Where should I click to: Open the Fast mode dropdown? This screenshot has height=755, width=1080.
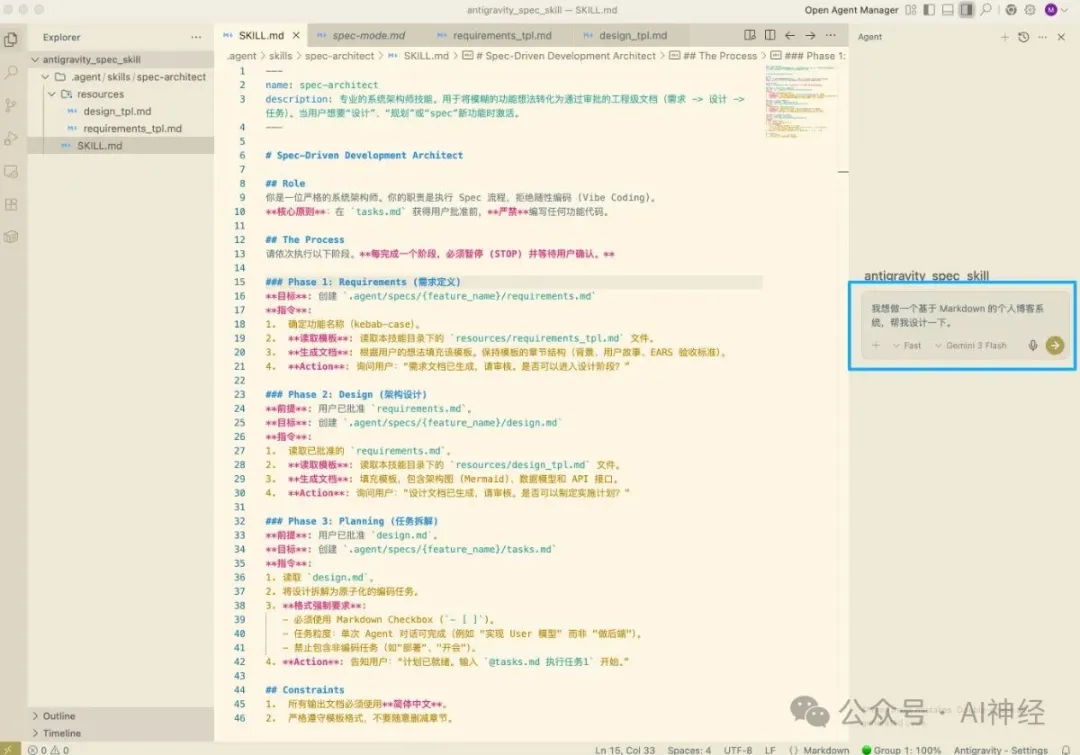point(907,345)
